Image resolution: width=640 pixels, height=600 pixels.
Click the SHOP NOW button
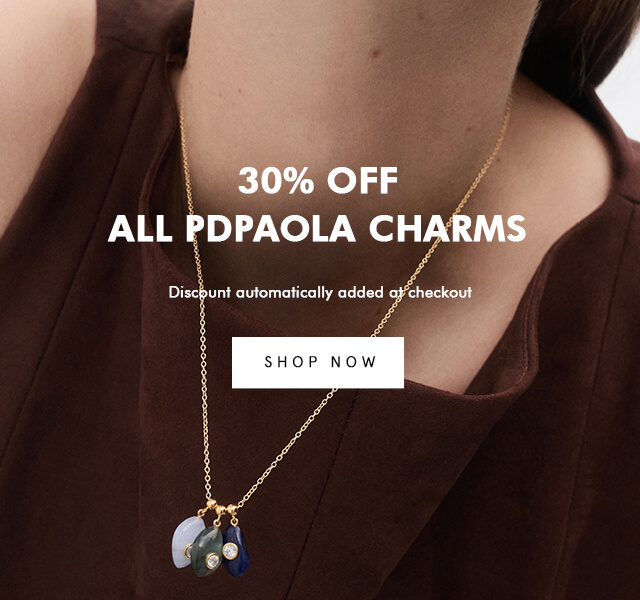pos(318,362)
